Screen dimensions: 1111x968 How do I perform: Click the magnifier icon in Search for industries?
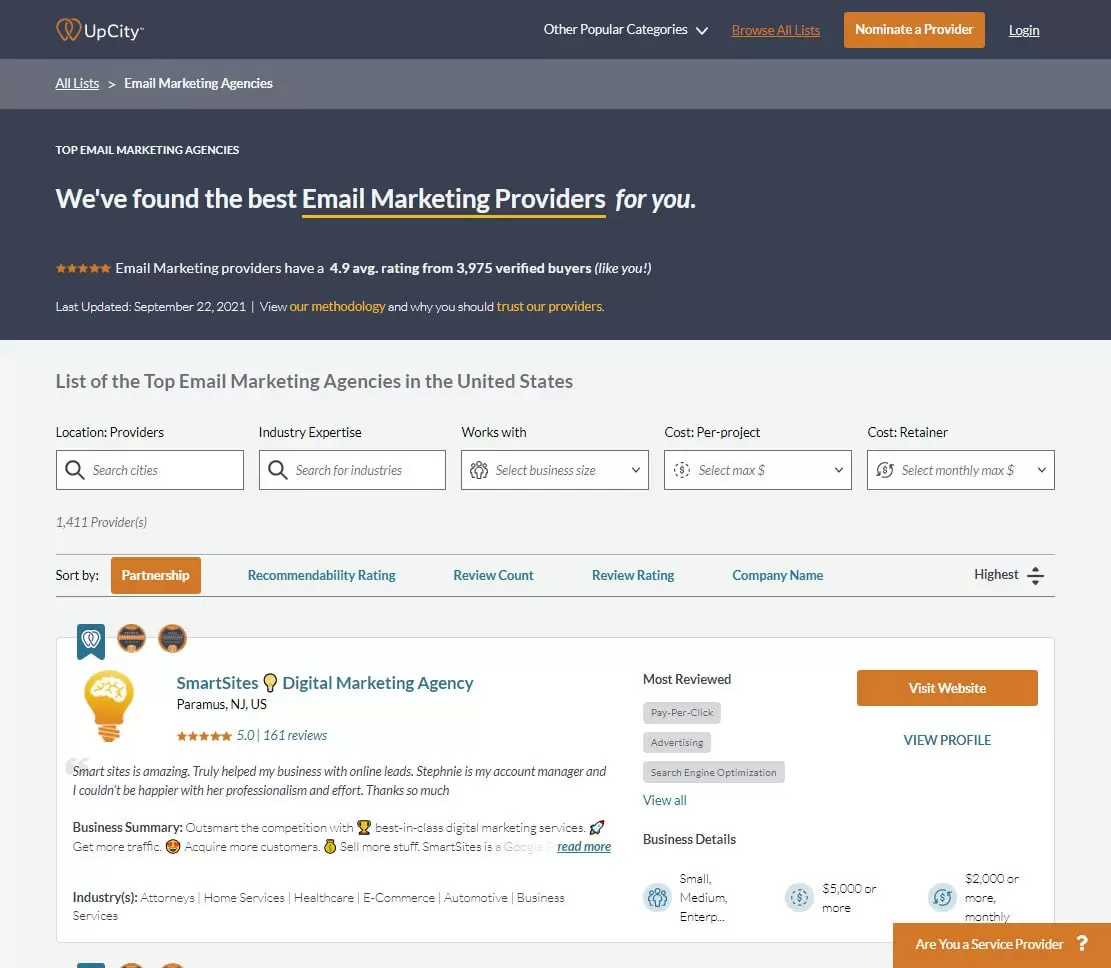pyautogui.click(x=278, y=470)
